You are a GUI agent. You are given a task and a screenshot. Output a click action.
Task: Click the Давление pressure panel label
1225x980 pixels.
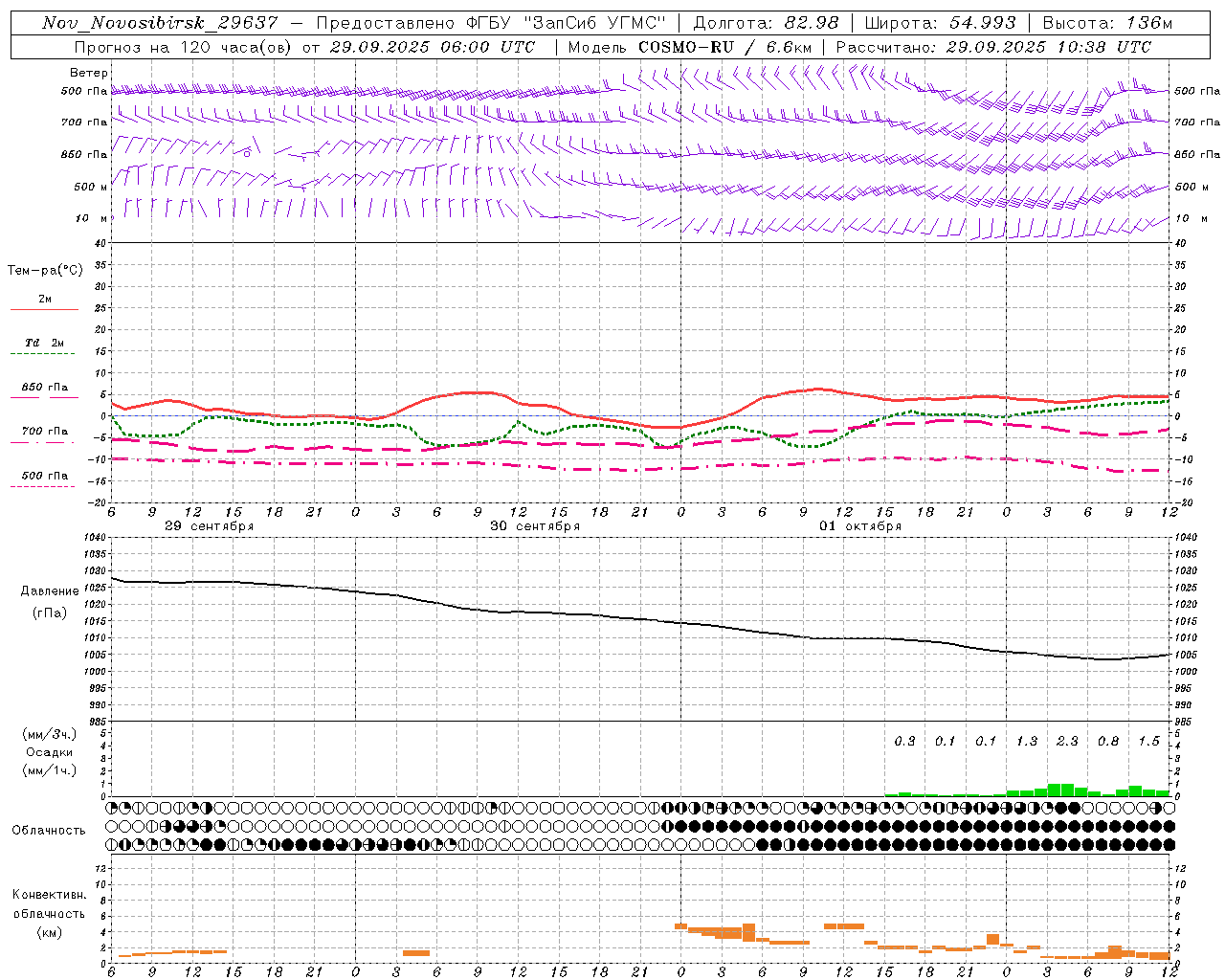[x=50, y=591]
